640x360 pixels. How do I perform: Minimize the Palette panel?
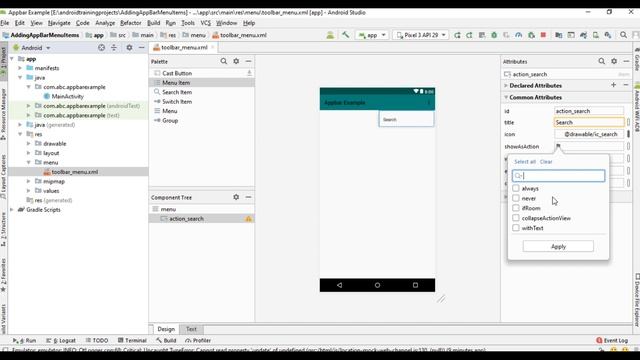[x=248, y=61]
